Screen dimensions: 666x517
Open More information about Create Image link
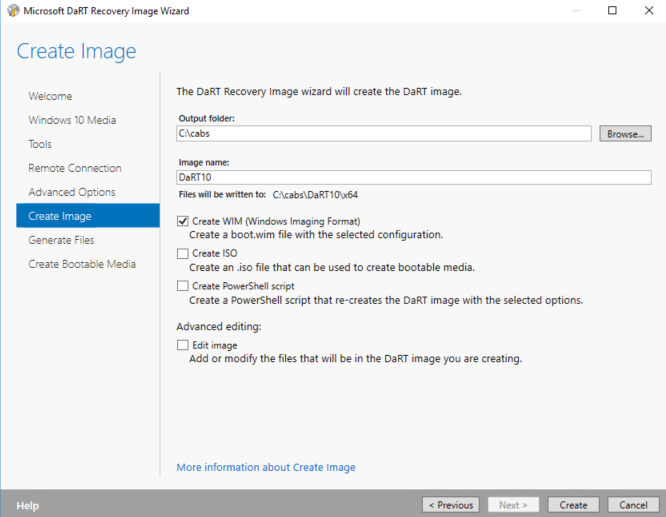pos(266,467)
